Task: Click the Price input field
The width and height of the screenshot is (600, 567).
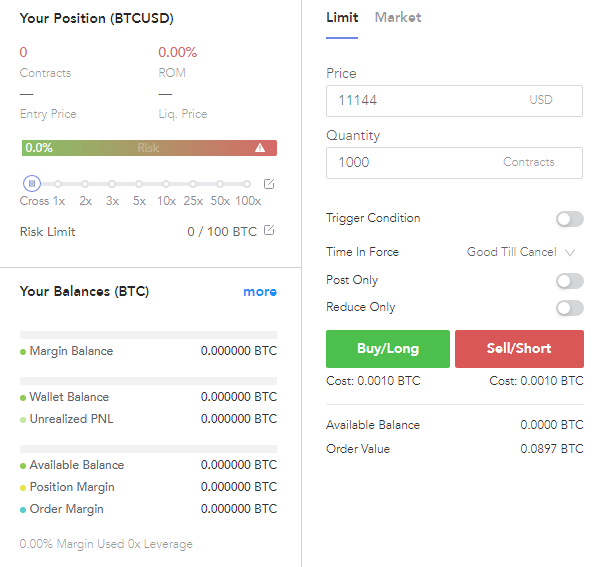Action: tap(430, 100)
